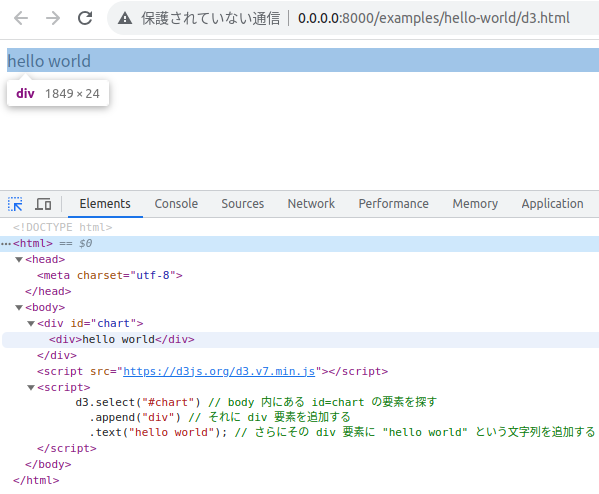Toggle the device toolbar icon
The image size is (599, 494).
[x=43, y=204]
